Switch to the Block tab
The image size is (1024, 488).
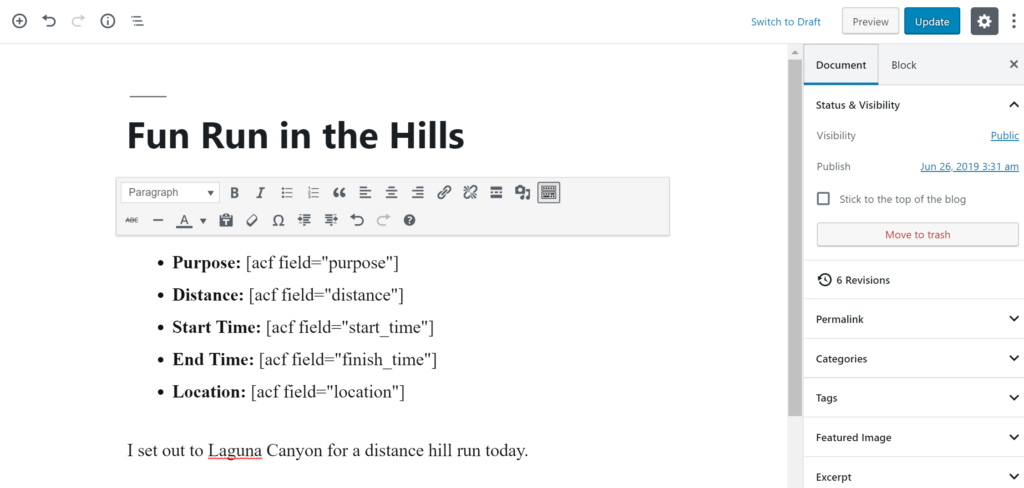904,65
